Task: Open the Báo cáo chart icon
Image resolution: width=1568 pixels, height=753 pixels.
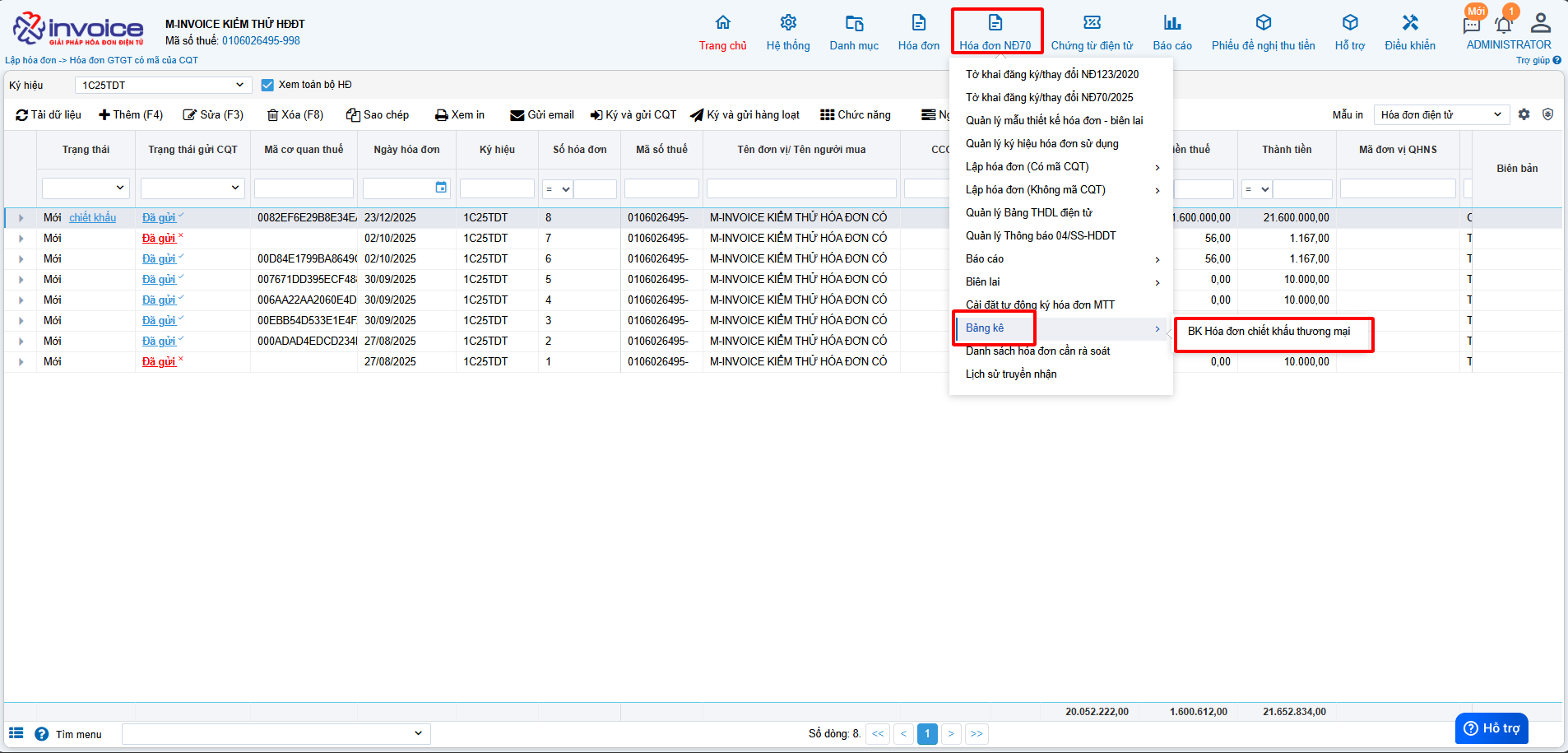Action: tap(1171, 23)
